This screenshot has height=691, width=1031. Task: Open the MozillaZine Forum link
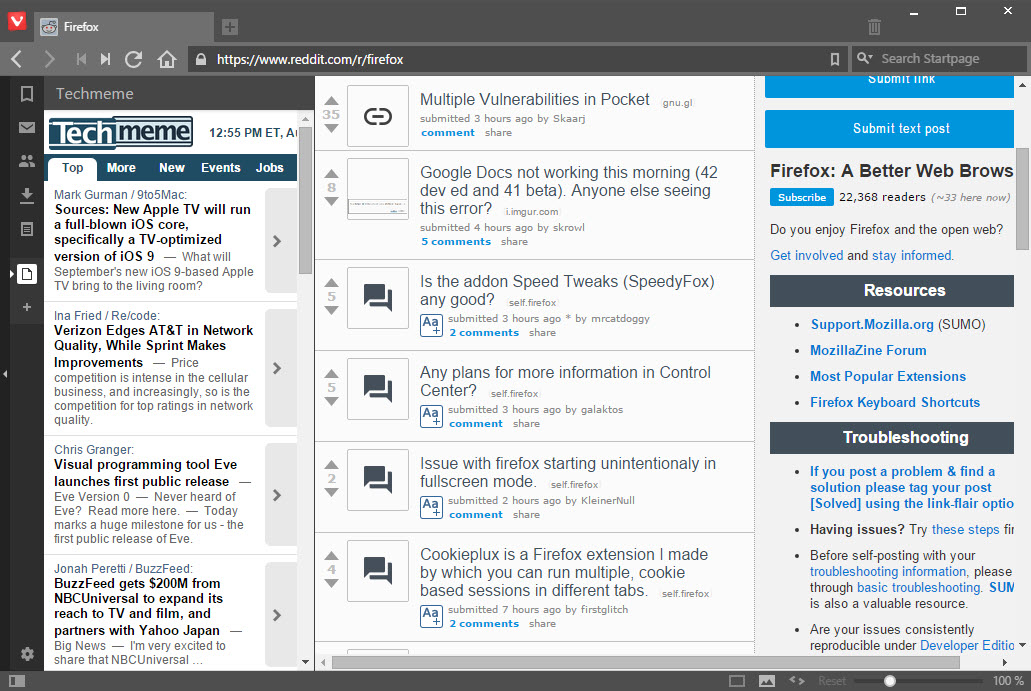[x=868, y=350]
